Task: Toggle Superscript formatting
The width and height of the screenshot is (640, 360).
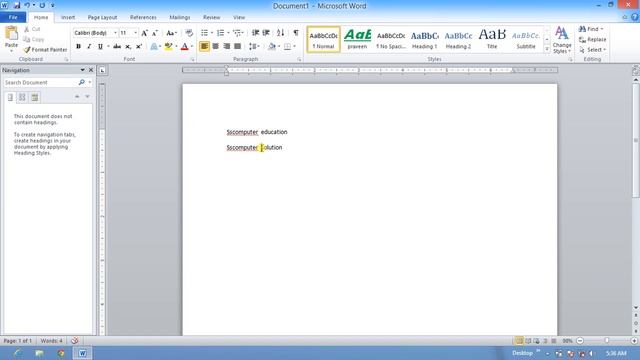Action: [139, 47]
